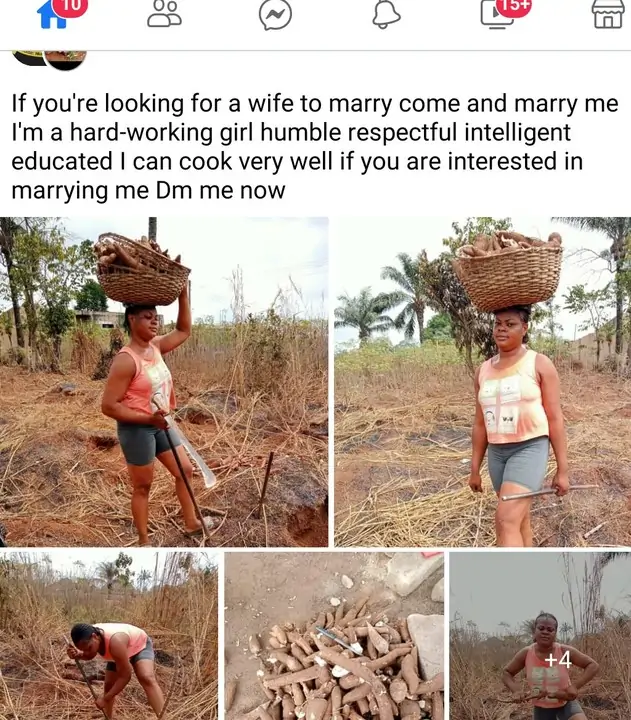Tap the 15+ badge on Video
The width and height of the screenshot is (631, 720).
pos(514,6)
